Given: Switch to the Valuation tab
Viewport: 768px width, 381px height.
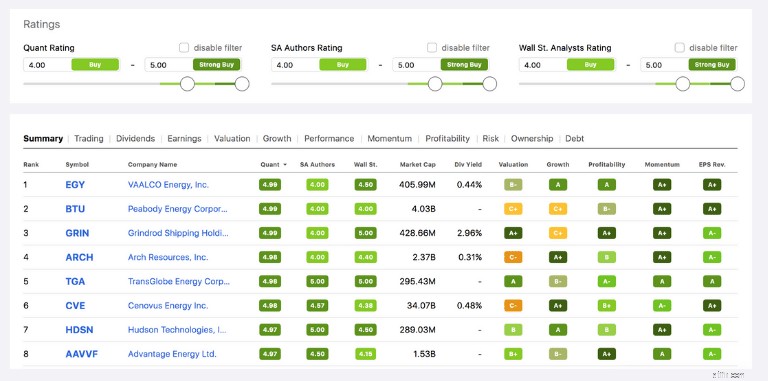Looking at the screenshot, I should point(232,139).
